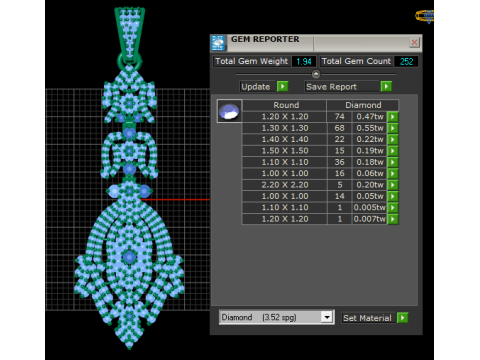Click the count cell showing 16
Image resolution: width=480 pixels, height=360 pixels.
(339, 173)
